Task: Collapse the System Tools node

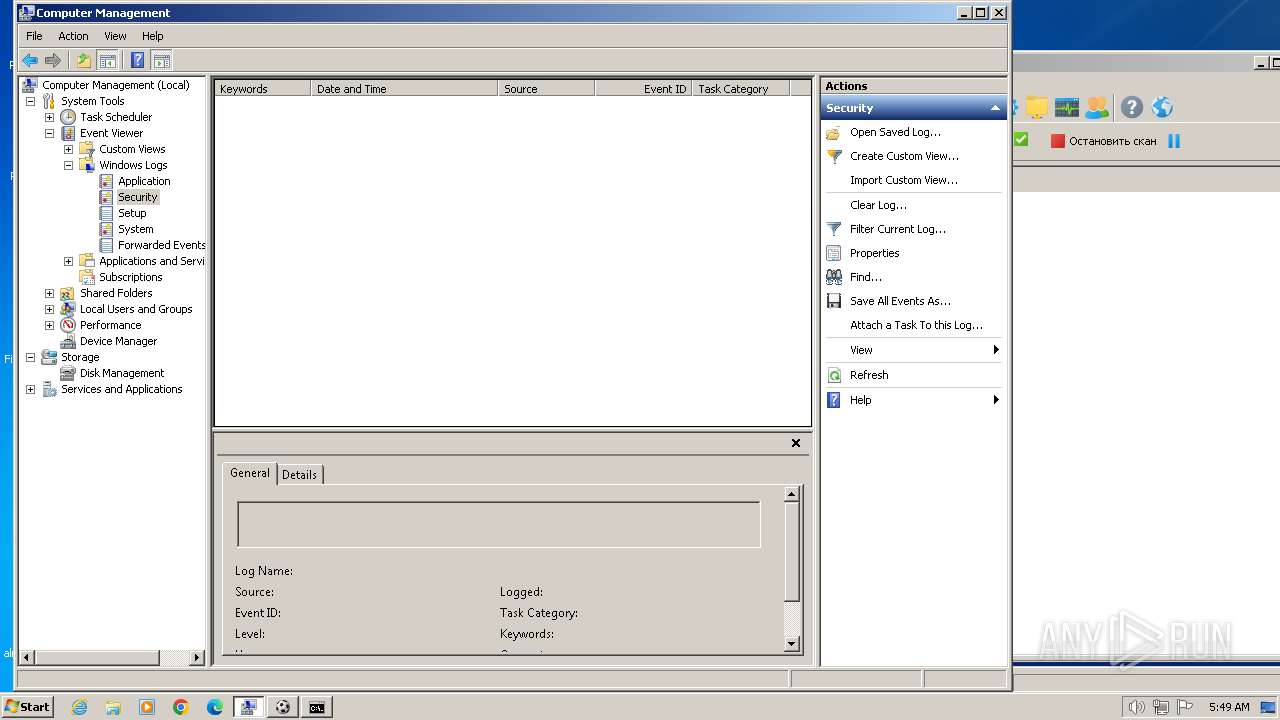Action: [30, 101]
